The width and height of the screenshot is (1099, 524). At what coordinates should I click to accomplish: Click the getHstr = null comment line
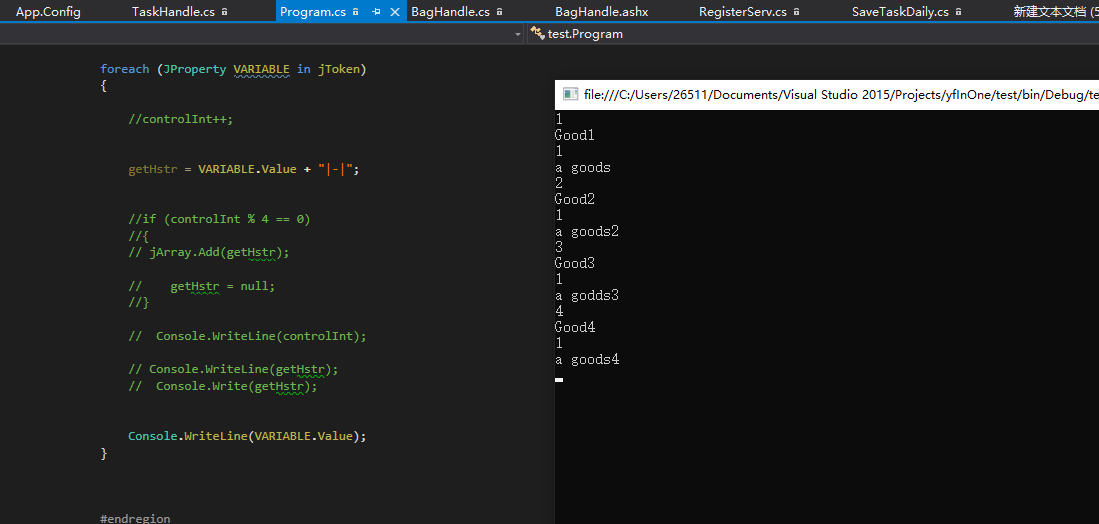(x=202, y=286)
